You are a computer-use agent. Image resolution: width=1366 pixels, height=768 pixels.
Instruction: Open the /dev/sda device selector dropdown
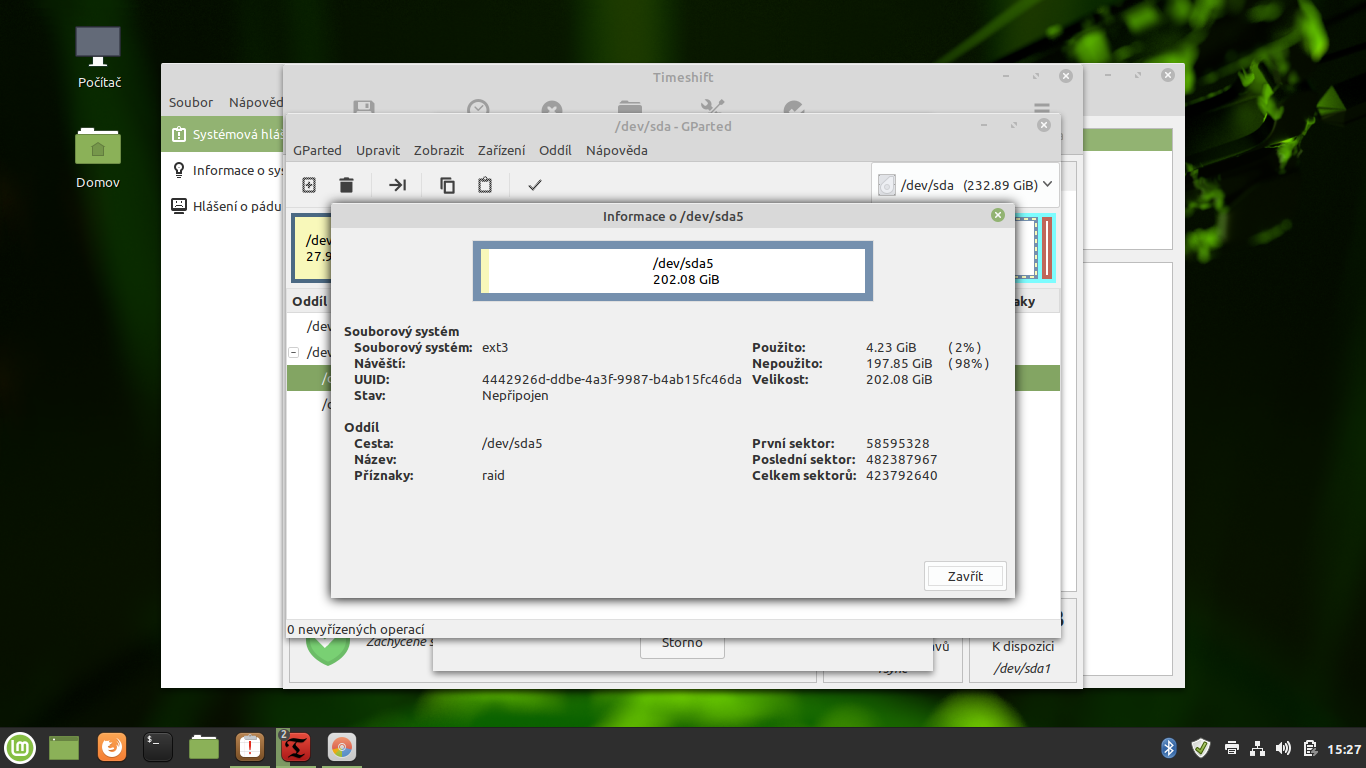point(965,185)
